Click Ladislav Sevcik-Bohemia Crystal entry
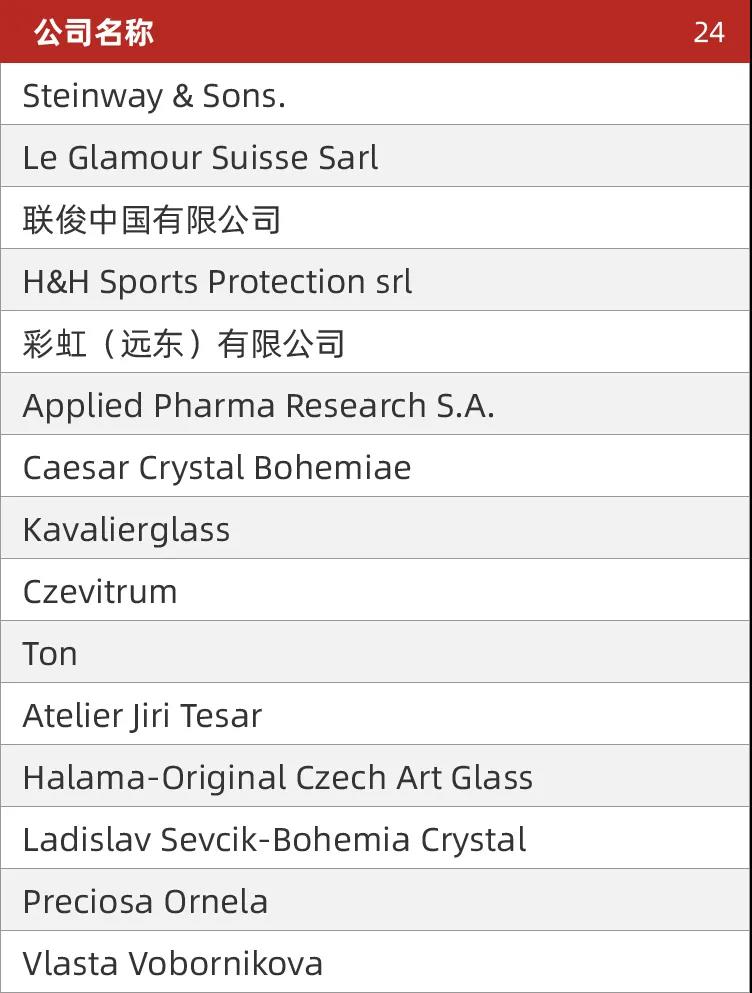 pyautogui.click(x=376, y=838)
